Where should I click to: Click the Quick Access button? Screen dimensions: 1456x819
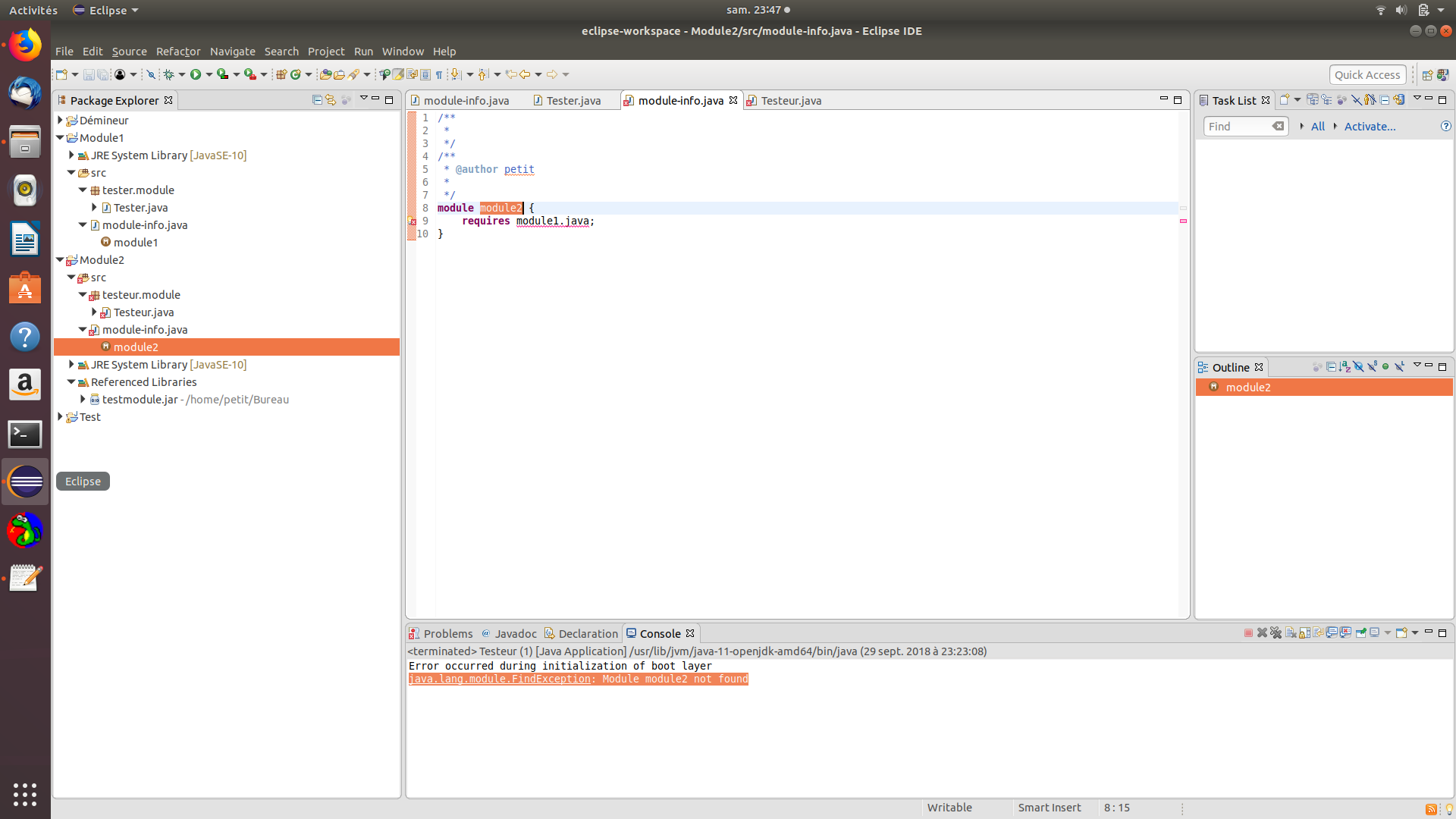click(1367, 74)
